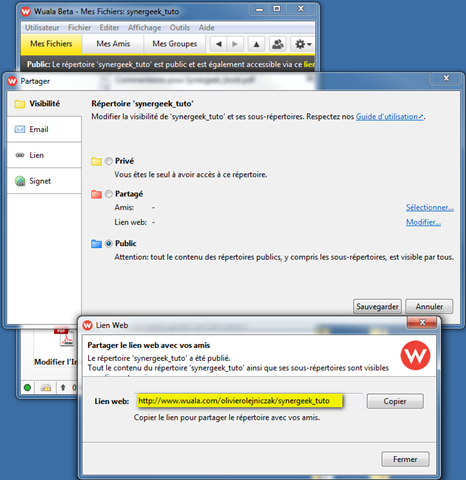
Task: Select the Public visibility option
Action: coord(109,244)
